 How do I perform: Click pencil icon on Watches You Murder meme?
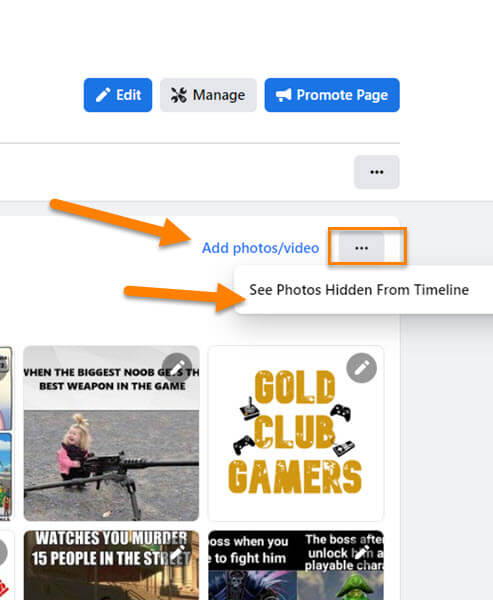[178, 553]
